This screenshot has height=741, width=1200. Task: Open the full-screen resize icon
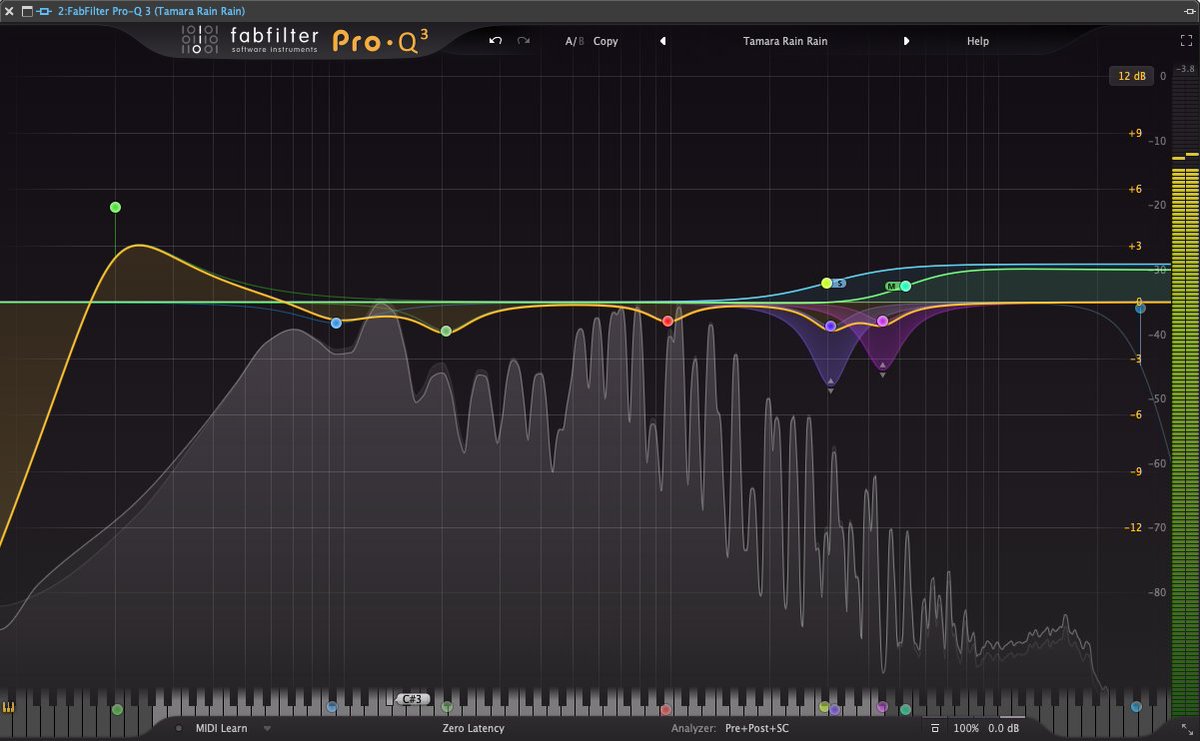1184,41
